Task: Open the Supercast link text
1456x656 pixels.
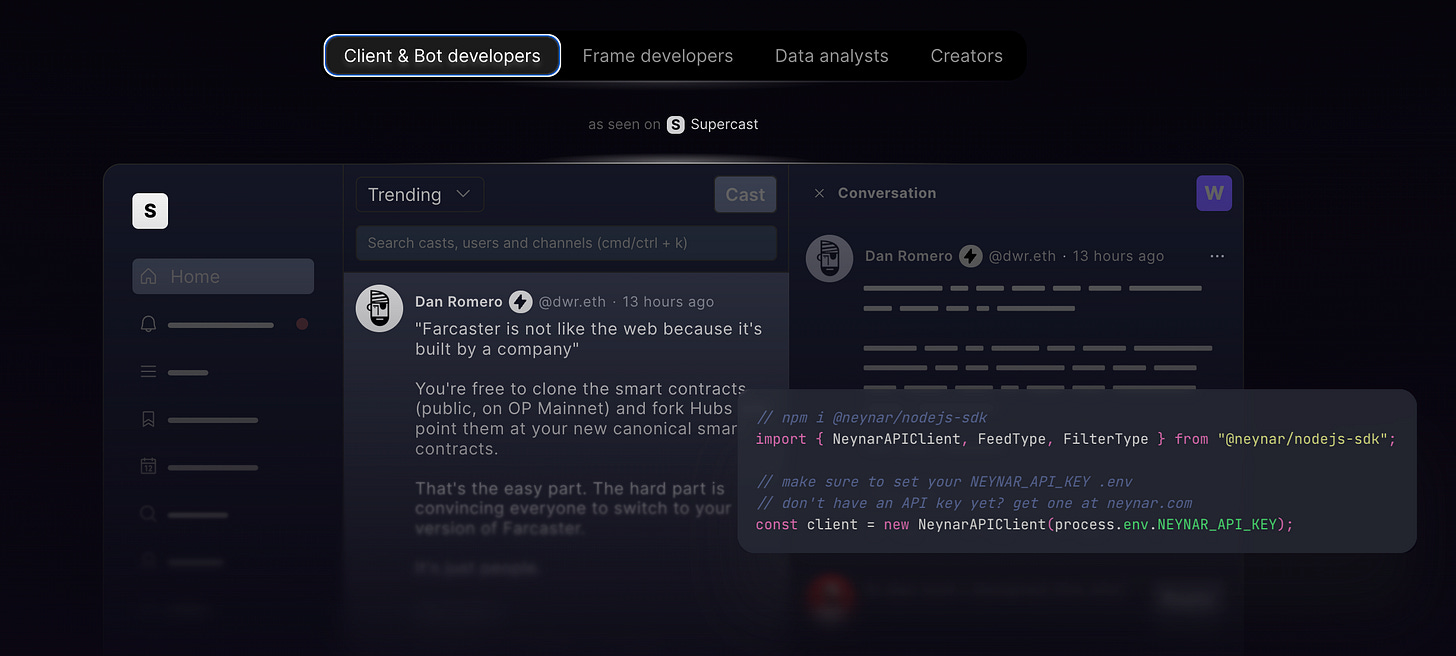Action: 724,125
